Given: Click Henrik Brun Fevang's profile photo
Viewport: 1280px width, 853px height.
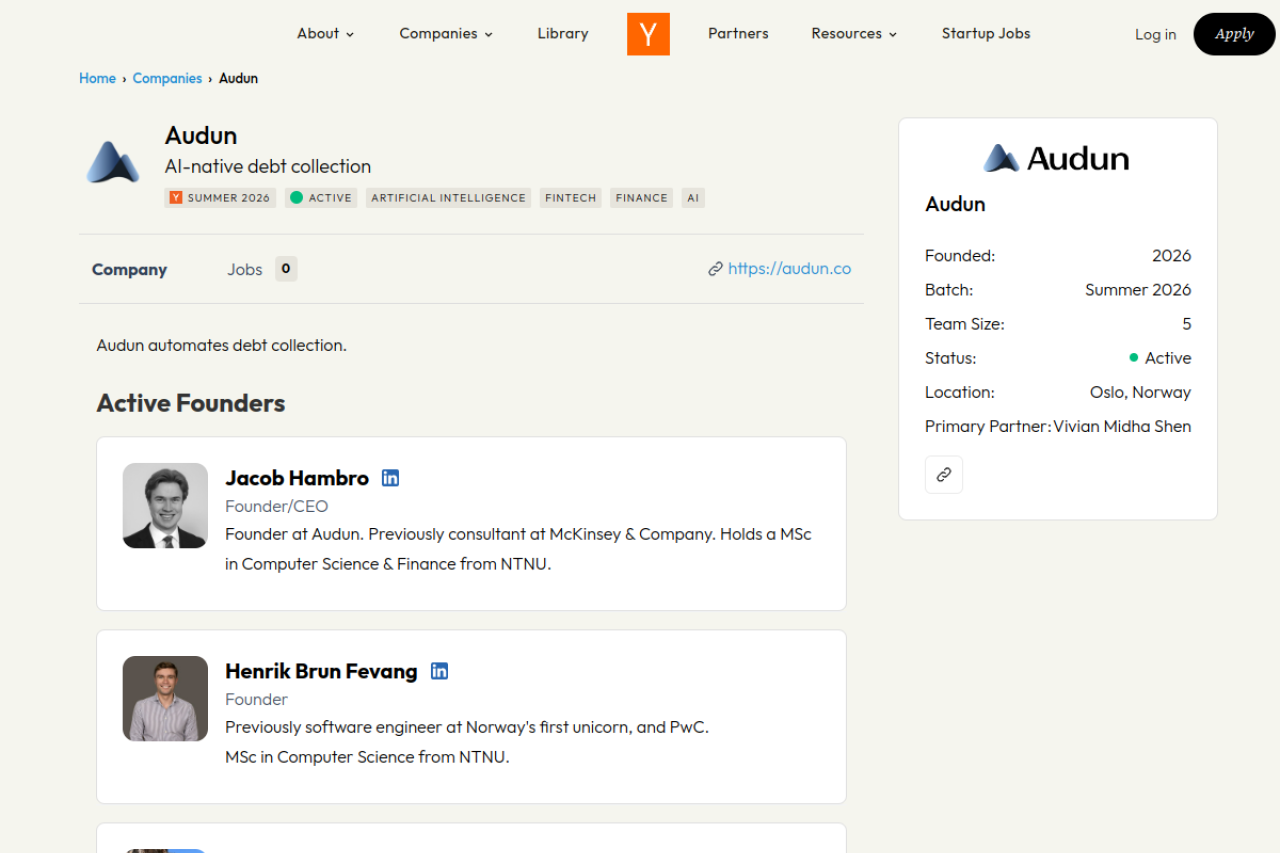Looking at the screenshot, I should point(165,698).
